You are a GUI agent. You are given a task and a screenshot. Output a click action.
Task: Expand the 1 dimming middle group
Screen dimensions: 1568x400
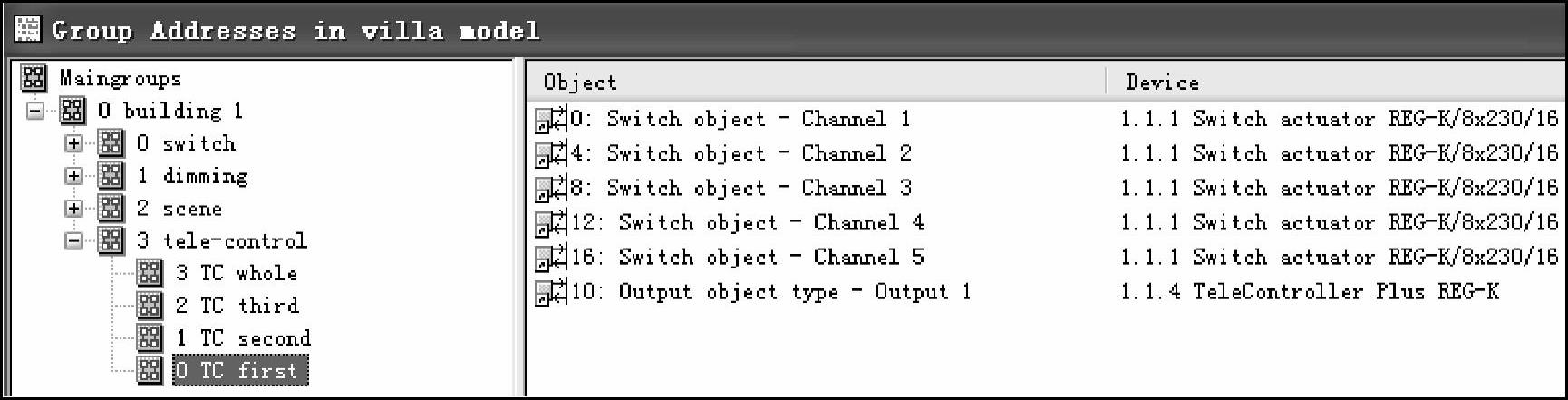click(x=74, y=176)
